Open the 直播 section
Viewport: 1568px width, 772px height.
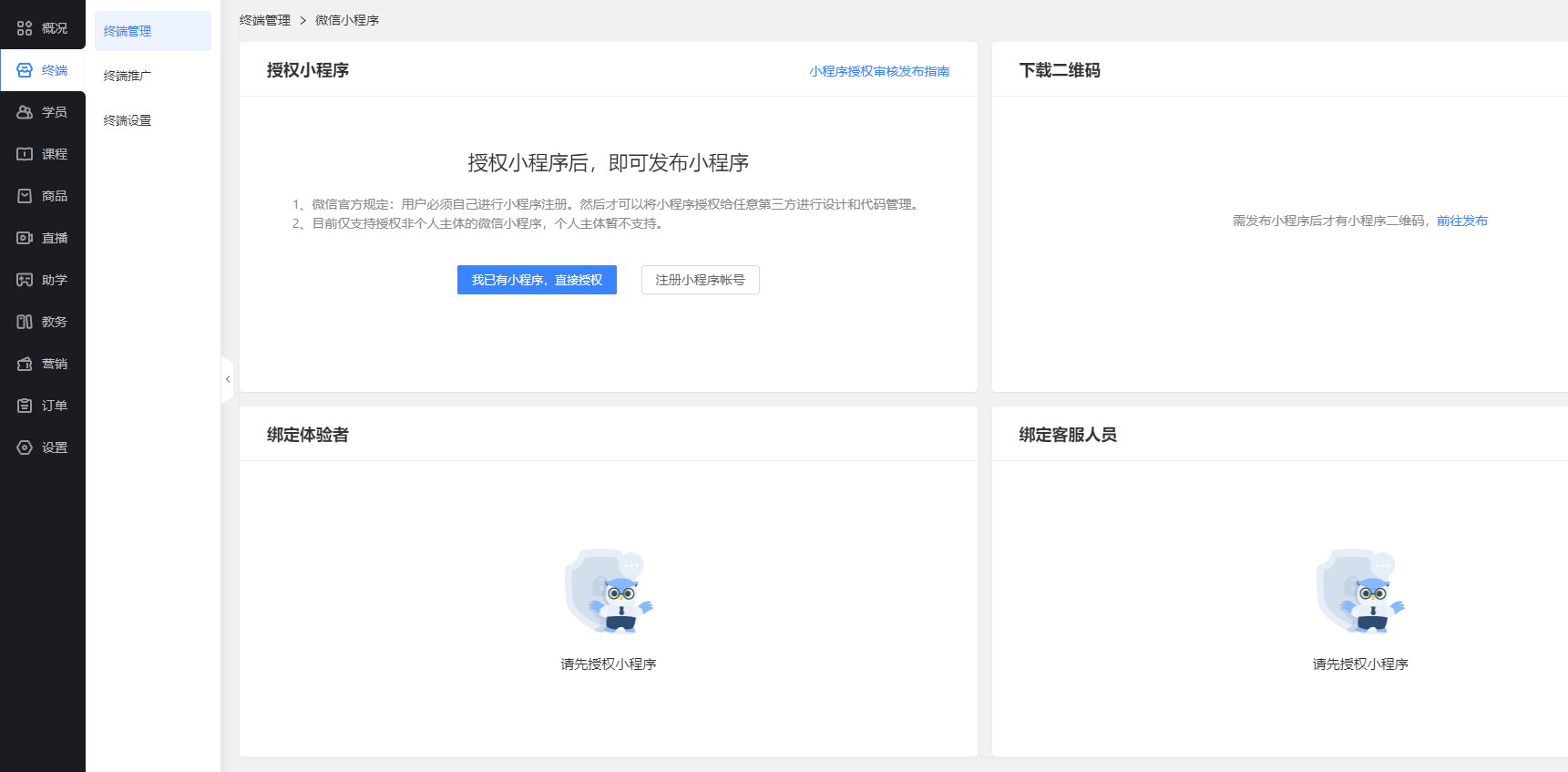pos(43,238)
